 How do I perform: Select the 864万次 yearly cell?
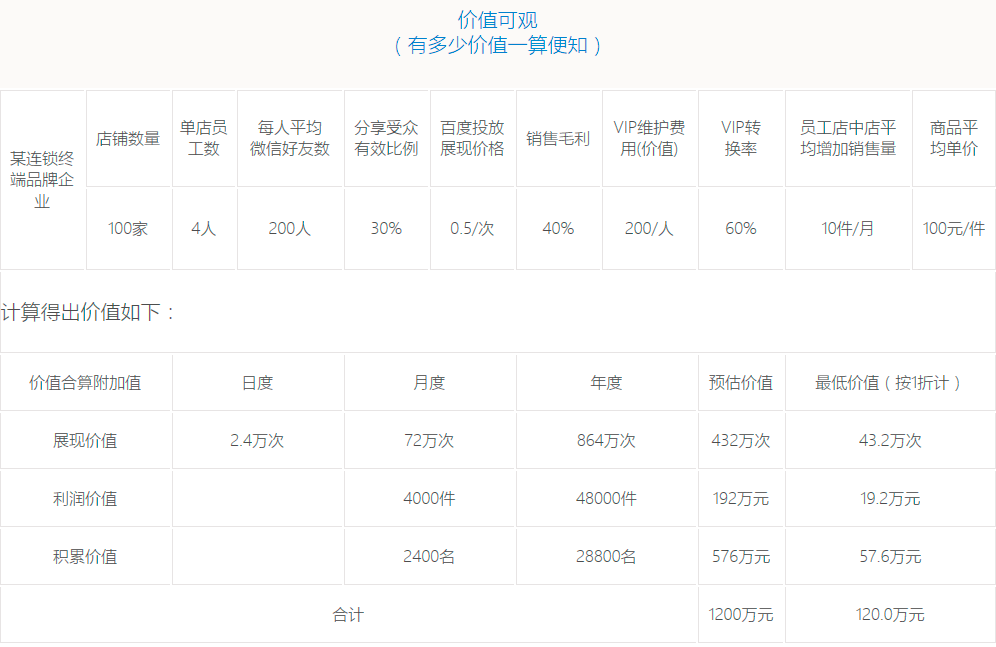pyautogui.click(x=607, y=441)
